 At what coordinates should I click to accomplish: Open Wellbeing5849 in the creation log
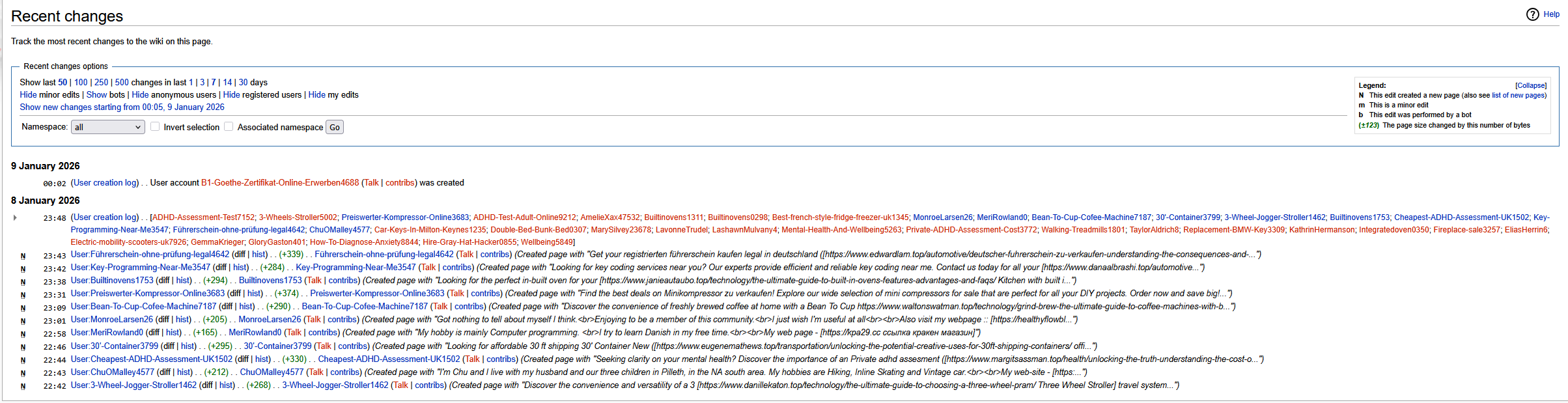pyautogui.click(x=547, y=242)
